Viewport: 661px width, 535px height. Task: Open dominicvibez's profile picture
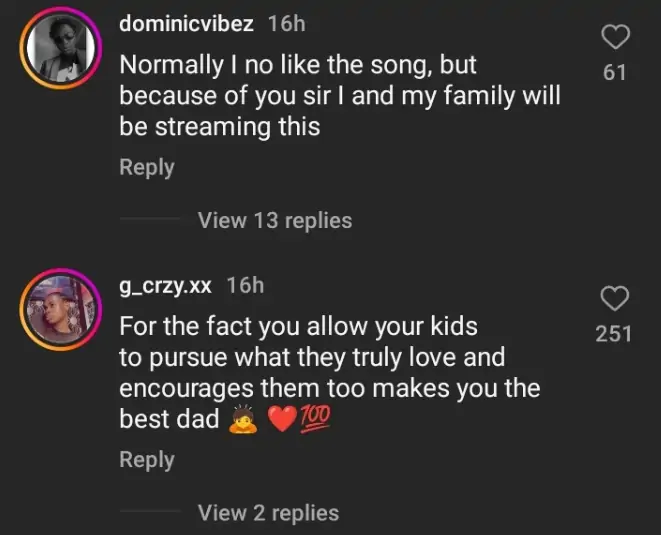click(59, 48)
